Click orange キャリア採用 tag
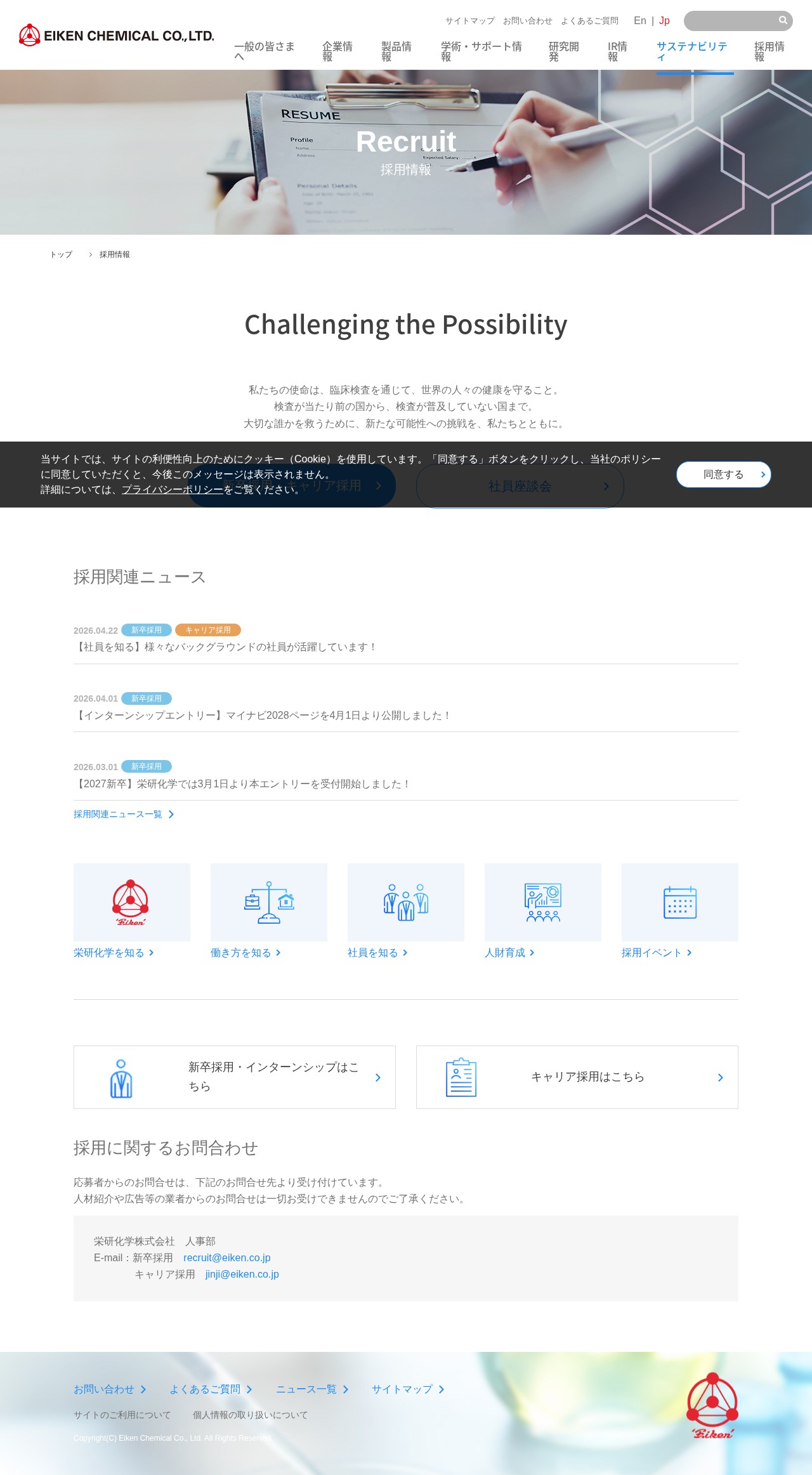Screen dimensions: 812x1475 (x=208, y=630)
